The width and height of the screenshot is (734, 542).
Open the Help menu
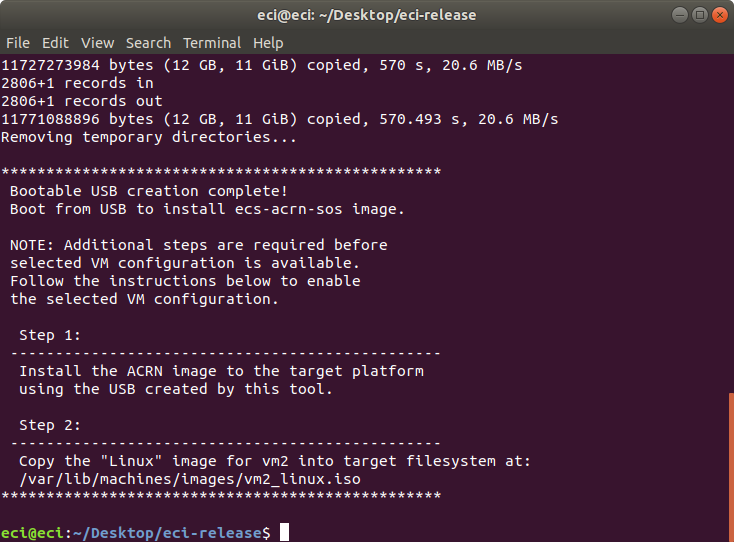268,43
